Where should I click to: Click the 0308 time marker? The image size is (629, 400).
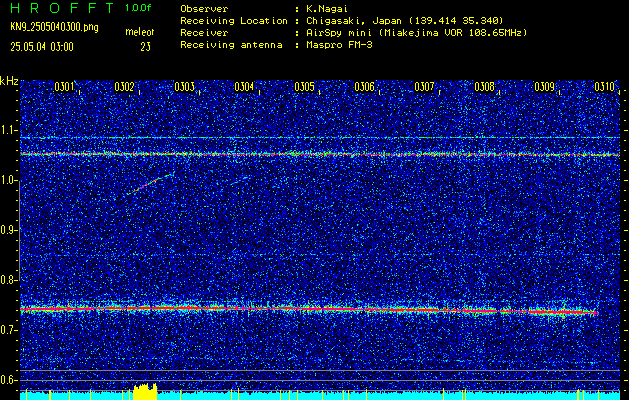click(x=484, y=87)
